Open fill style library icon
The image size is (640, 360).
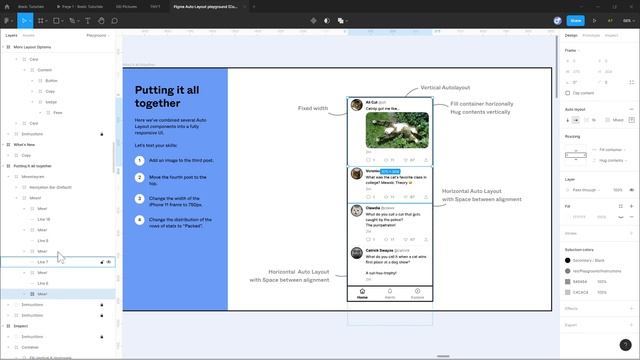(620, 206)
